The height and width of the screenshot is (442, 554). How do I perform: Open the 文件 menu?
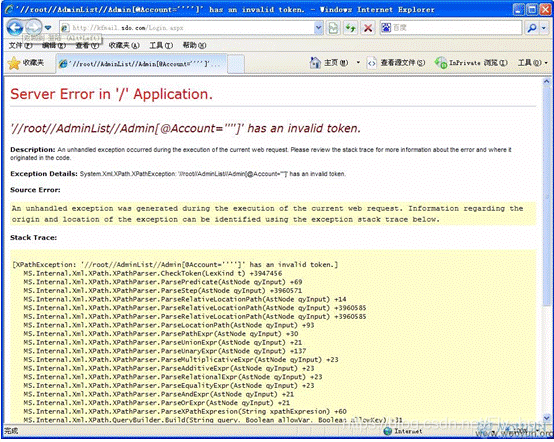[20, 45]
